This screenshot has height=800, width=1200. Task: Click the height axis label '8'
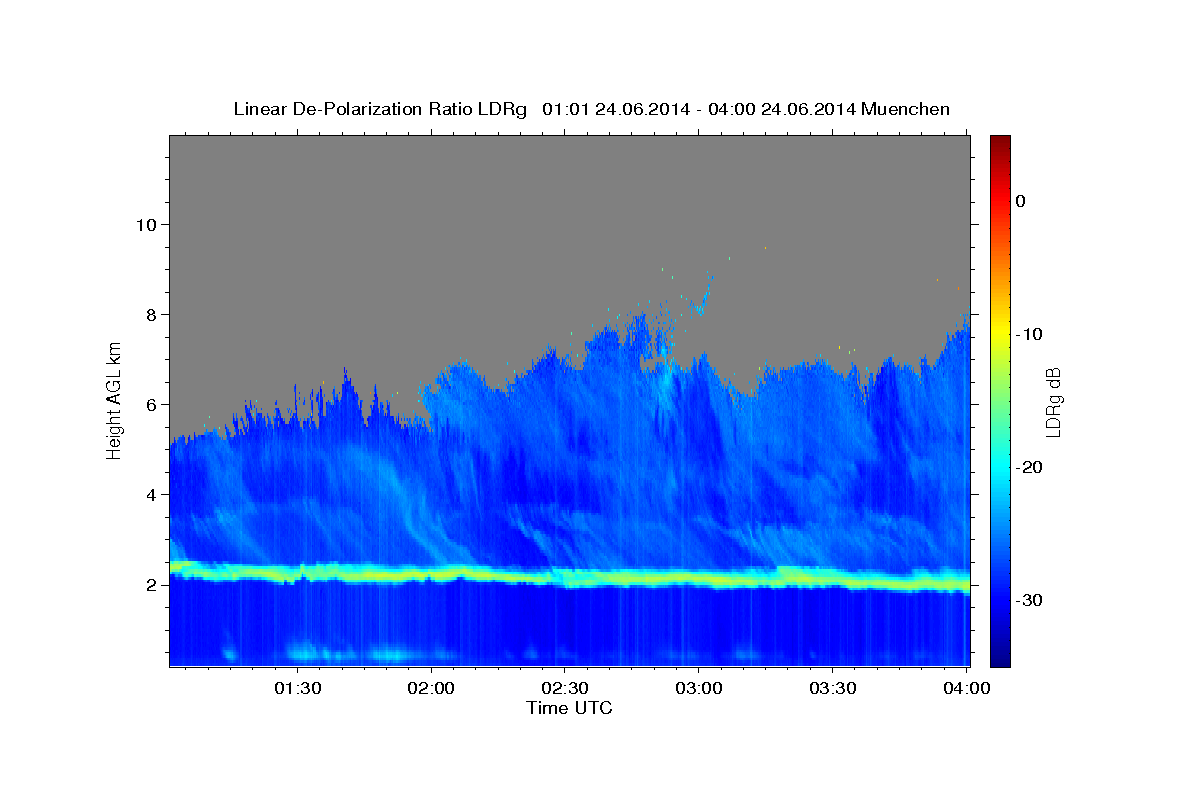point(150,314)
